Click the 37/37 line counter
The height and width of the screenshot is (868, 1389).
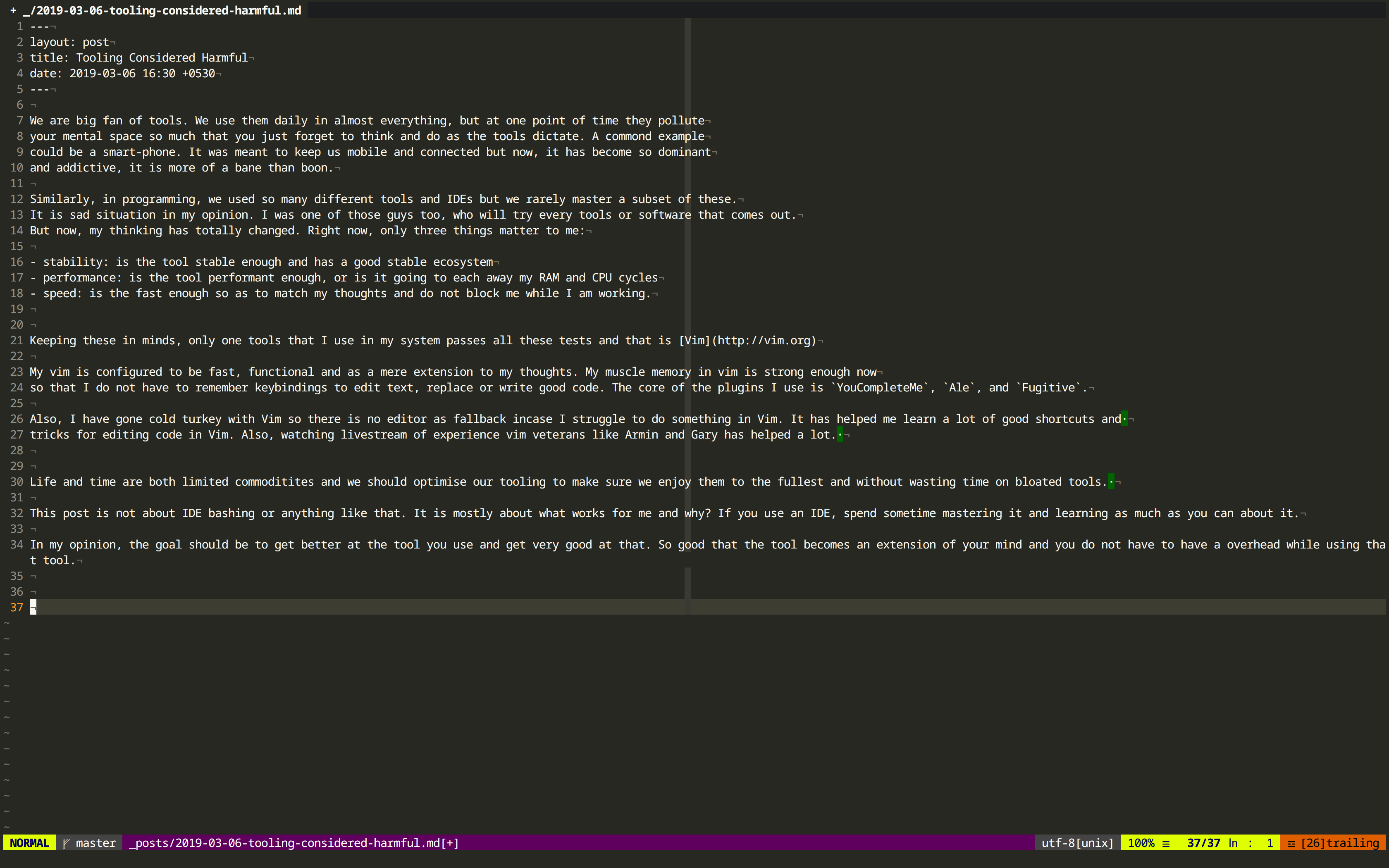coord(1204,843)
